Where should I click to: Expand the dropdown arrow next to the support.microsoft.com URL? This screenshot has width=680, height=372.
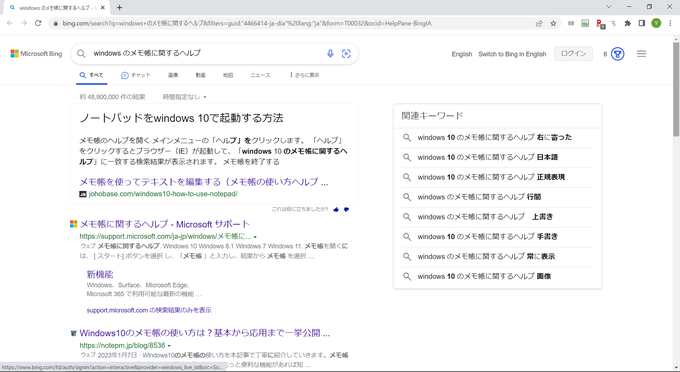tap(255, 237)
